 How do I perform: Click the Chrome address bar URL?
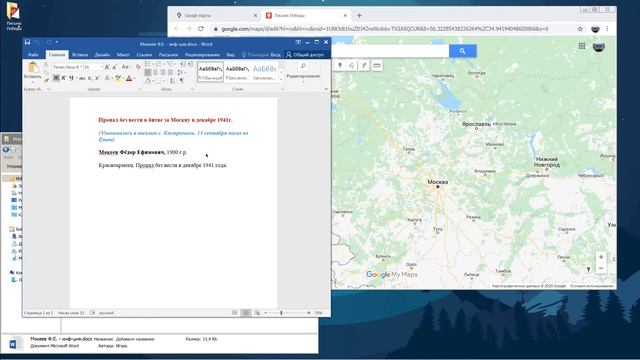pos(384,29)
